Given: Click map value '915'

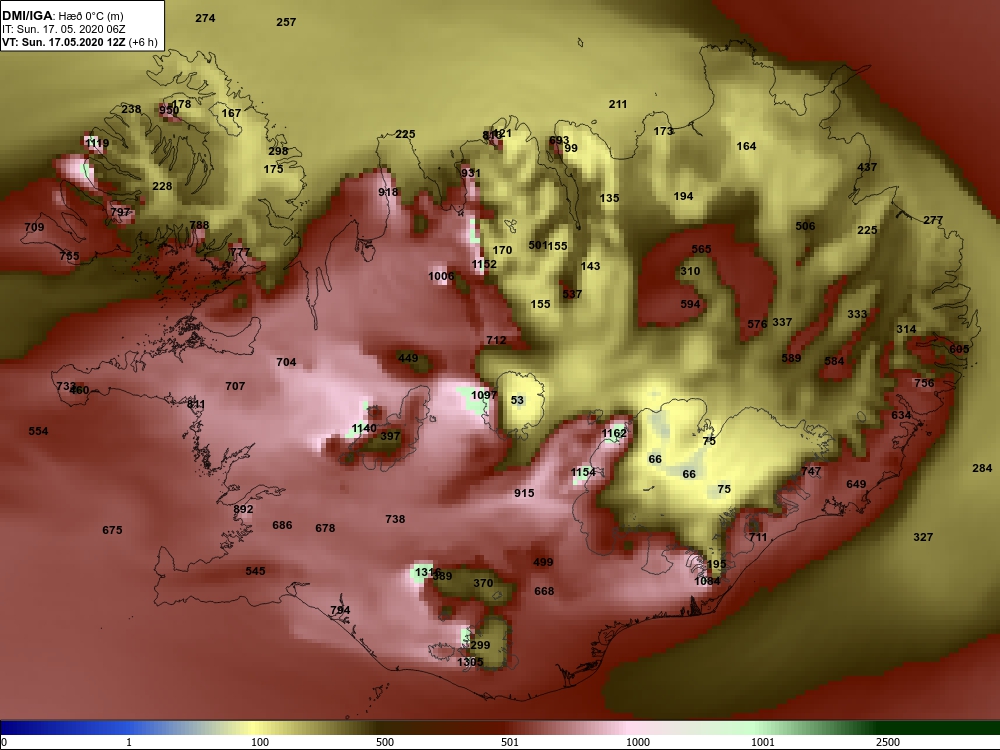Looking at the screenshot, I should point(524,494).
